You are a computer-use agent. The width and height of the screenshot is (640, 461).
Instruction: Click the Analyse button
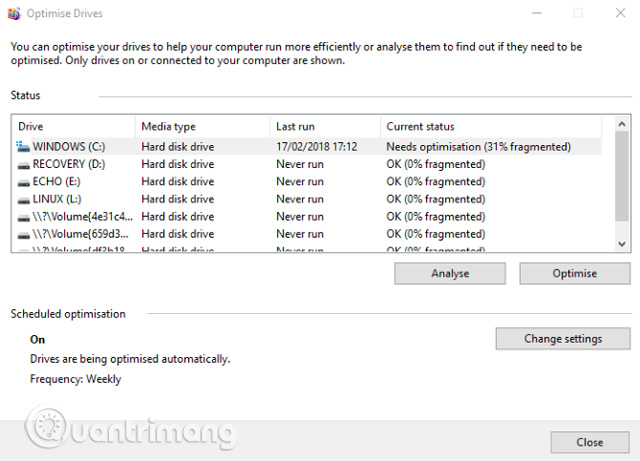pyautogui.click(x=450, y=273)
